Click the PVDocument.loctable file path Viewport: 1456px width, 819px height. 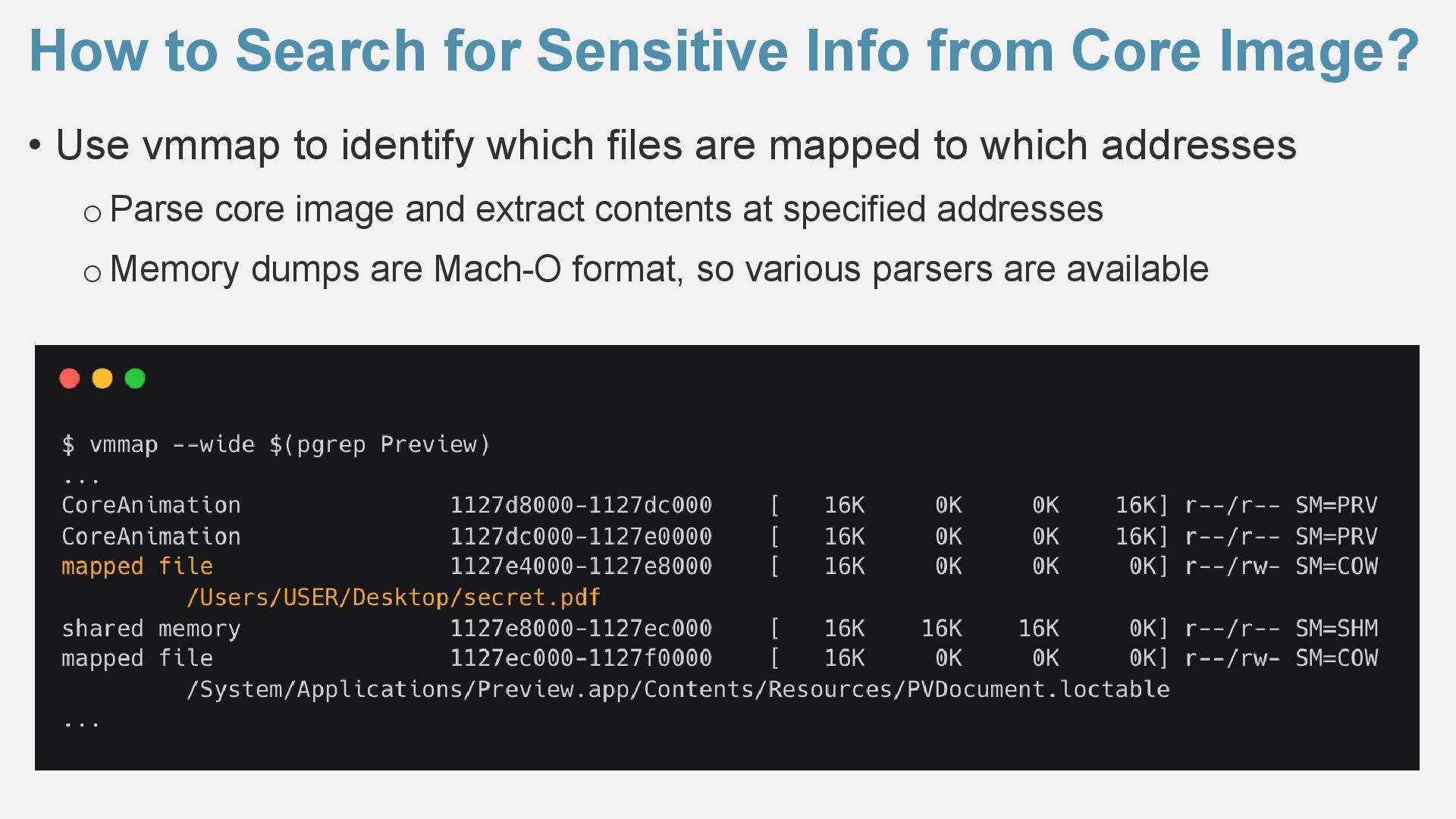coord(678,689)
